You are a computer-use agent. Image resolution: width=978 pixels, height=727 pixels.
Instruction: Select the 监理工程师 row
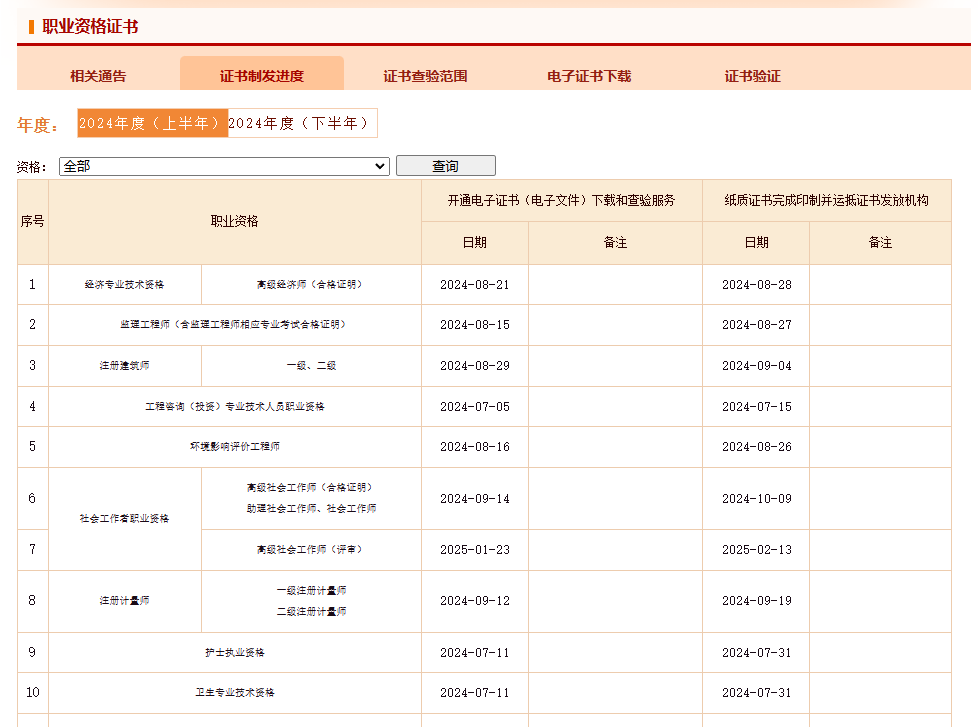click(234, 325)
